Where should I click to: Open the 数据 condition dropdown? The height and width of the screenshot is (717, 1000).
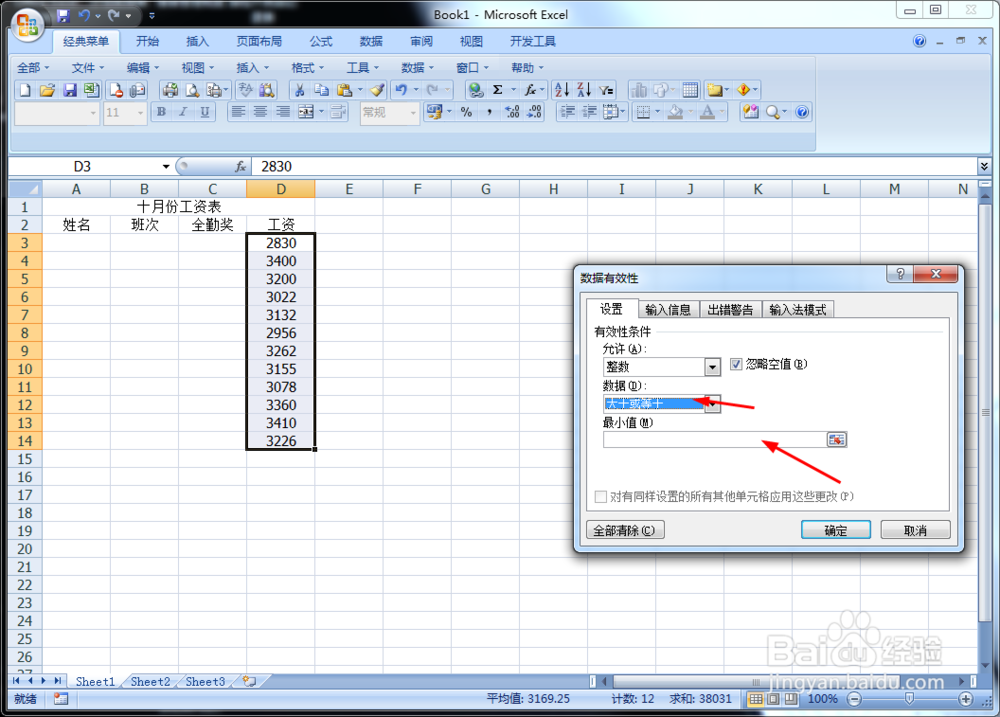(x=712, y=404)
